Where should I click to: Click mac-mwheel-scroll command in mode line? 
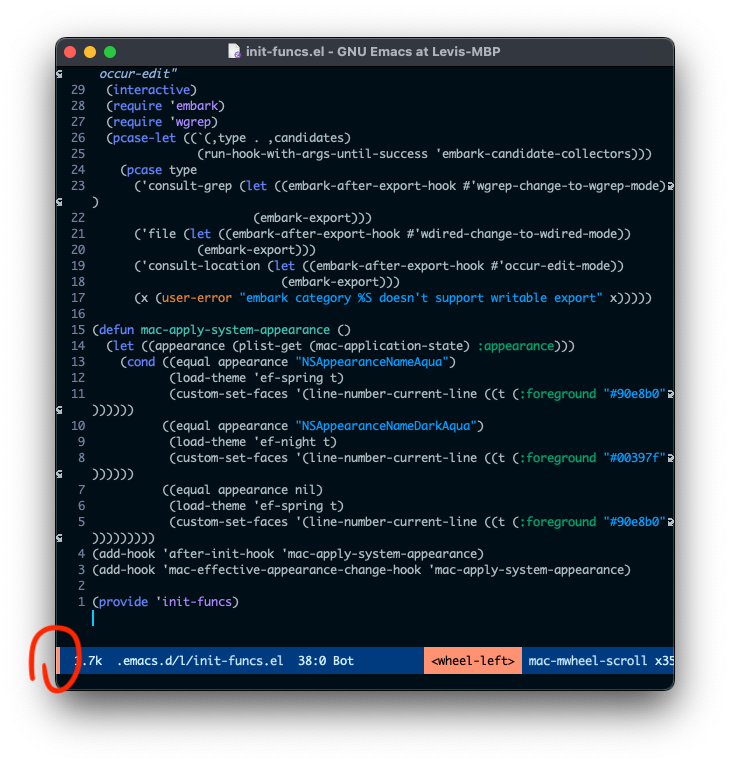tap(588, 661)
